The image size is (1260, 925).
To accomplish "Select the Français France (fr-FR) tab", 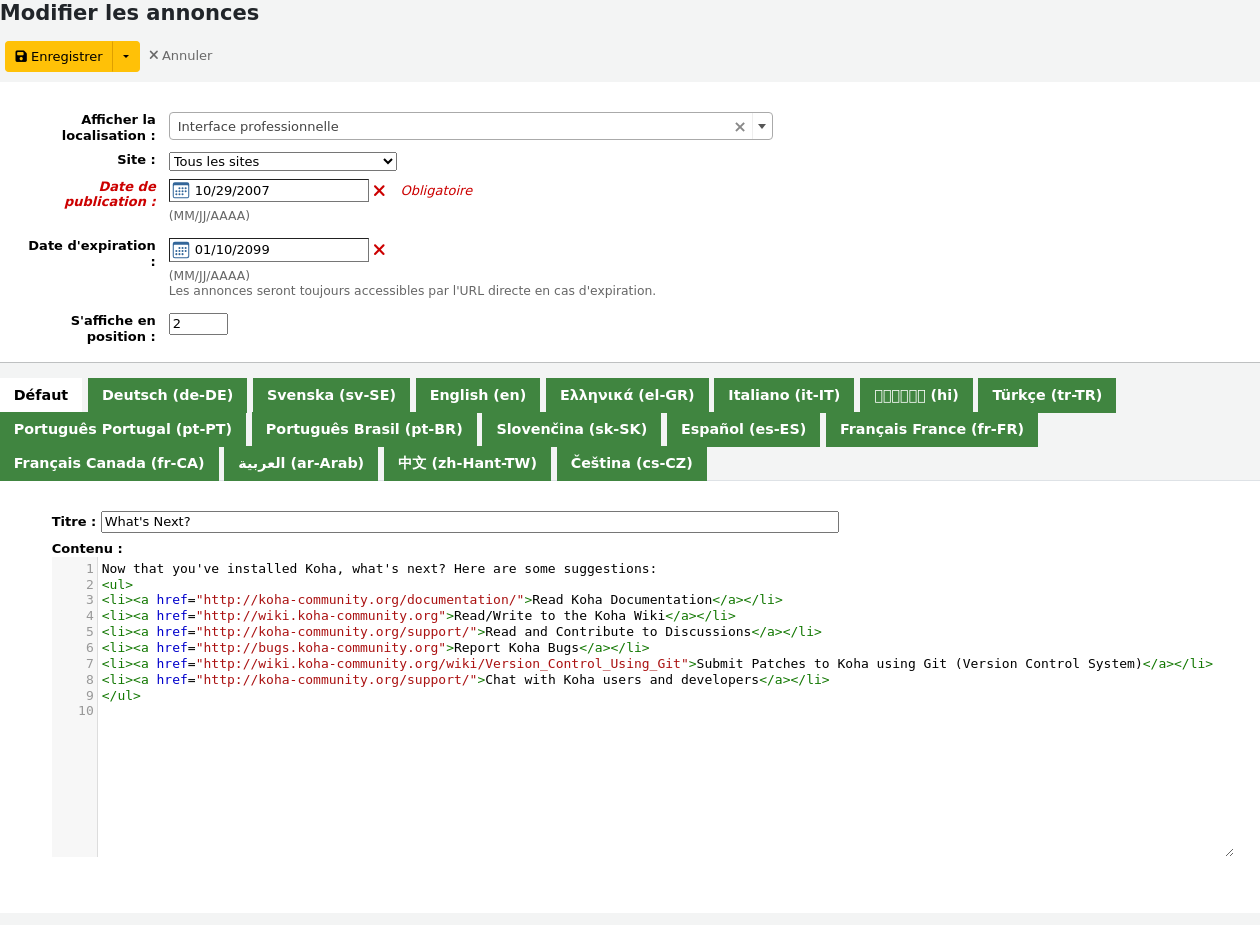I will tap(931, 429).
